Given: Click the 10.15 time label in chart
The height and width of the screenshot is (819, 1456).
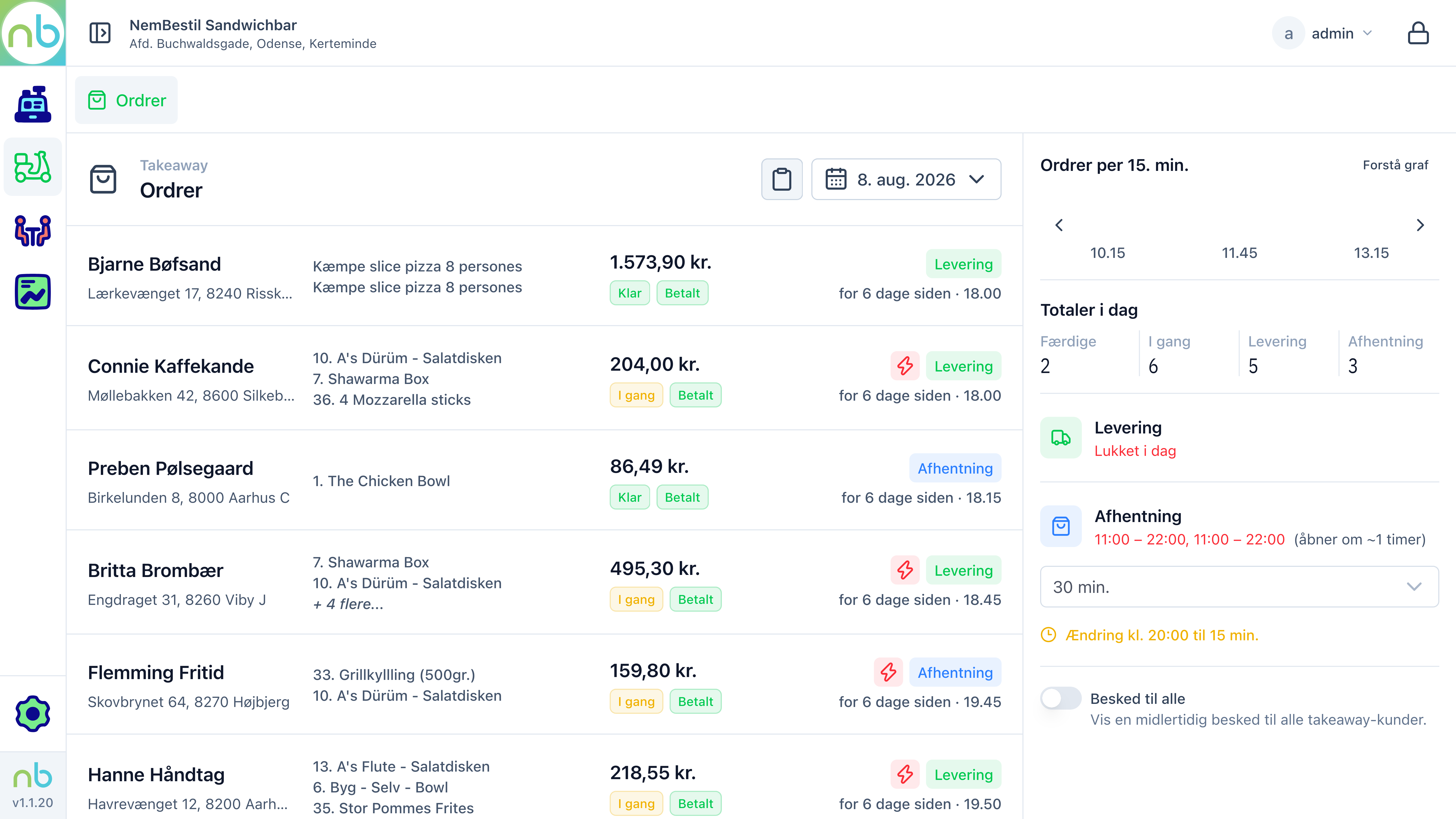Looking at the screenshot, I should [1107, 253].
